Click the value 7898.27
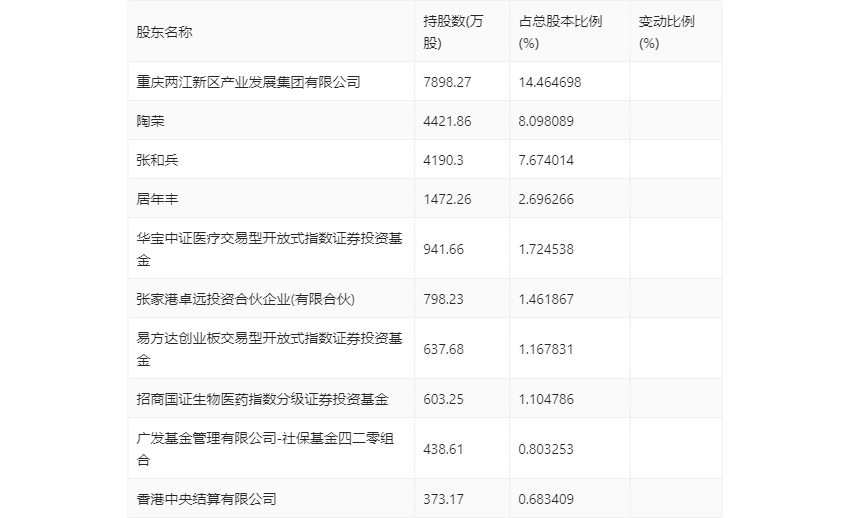 pyautogui.click(x=447, y=82)
